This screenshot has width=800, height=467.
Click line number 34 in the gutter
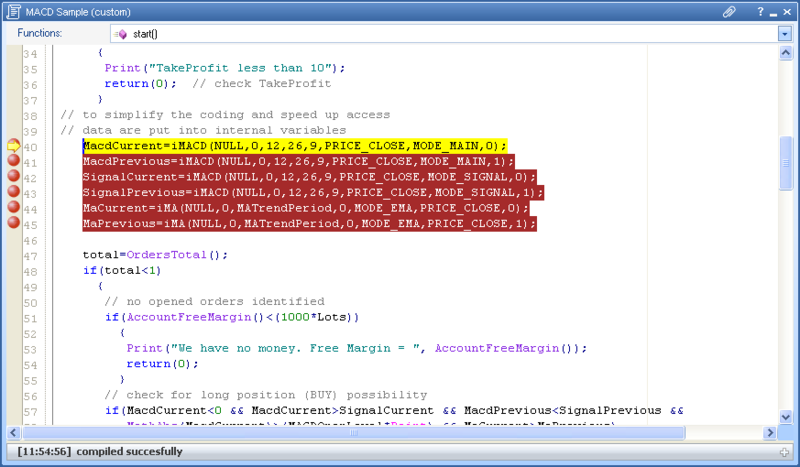[30, 54]
